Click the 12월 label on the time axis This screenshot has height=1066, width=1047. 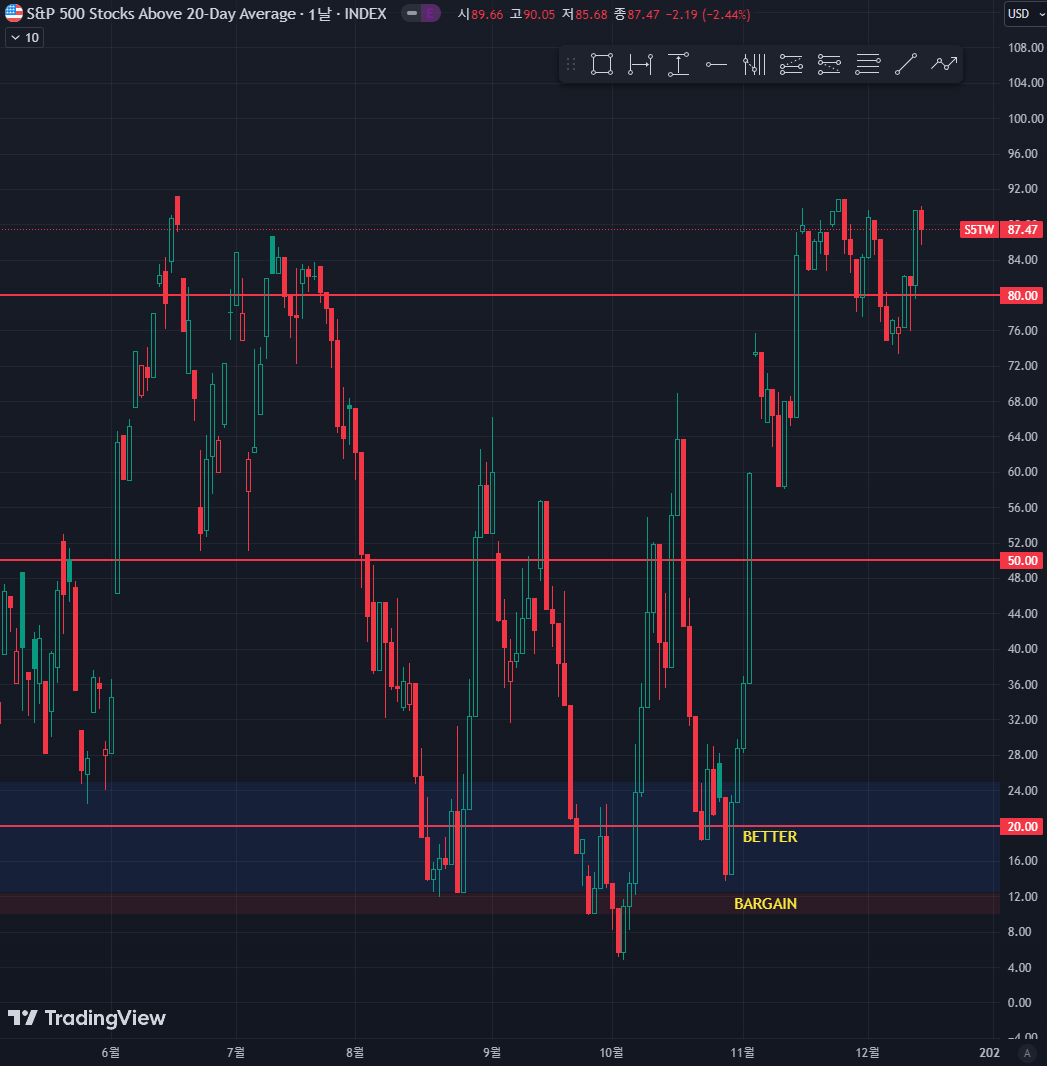(x=868, y=1052)
